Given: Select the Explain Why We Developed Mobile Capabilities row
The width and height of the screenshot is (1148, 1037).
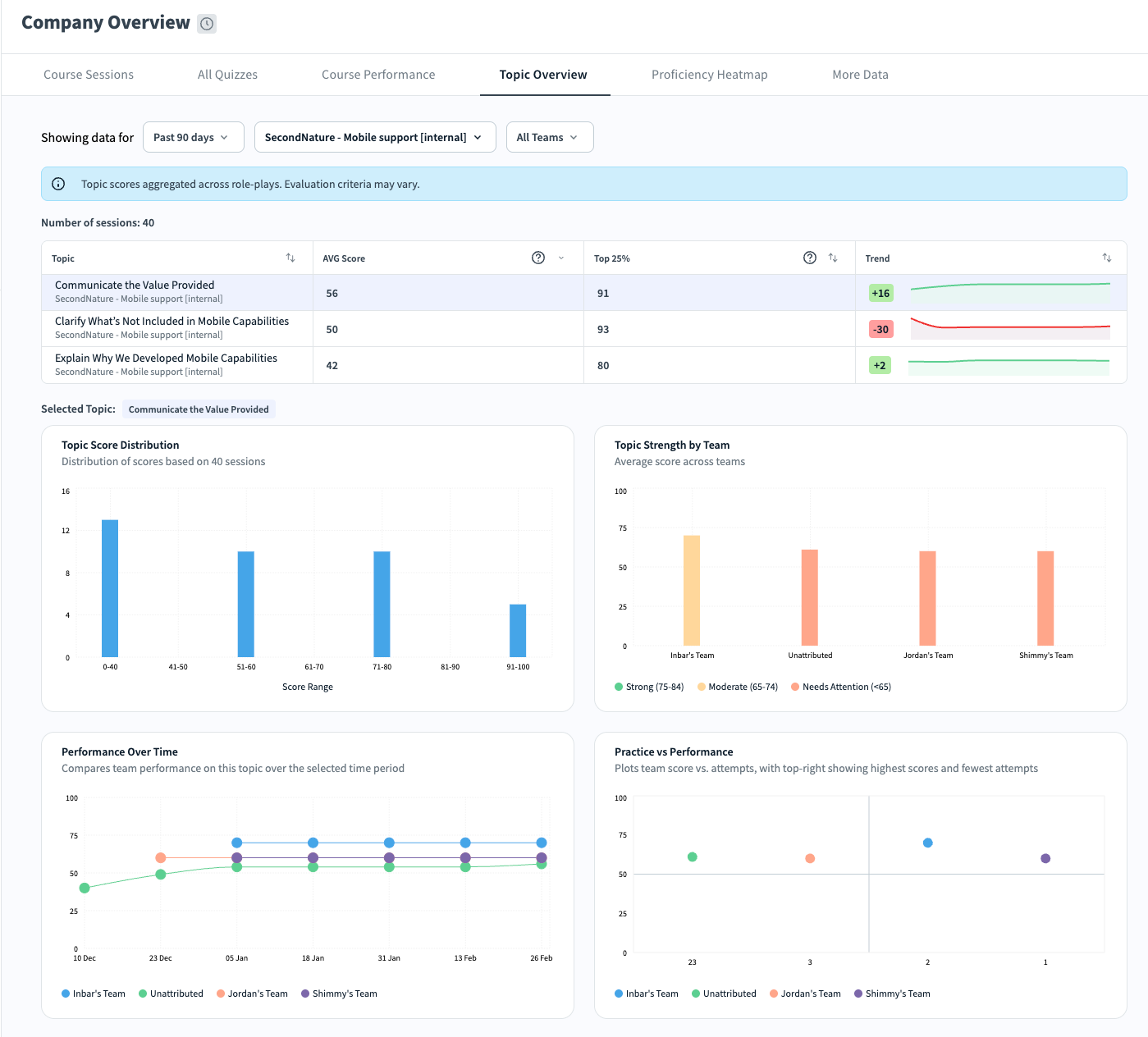Looking at the screenshot, I should 166,364.
